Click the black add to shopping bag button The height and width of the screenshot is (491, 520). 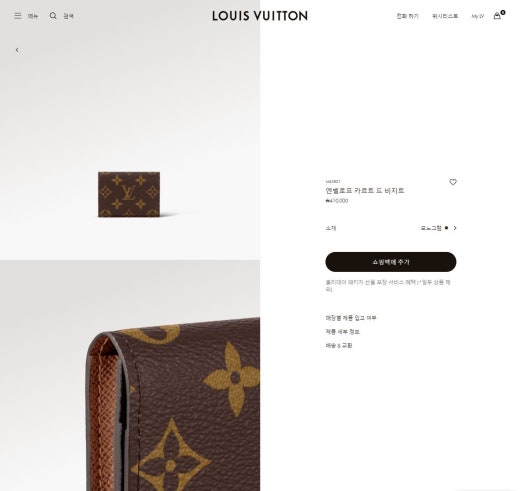click(391, 262)
